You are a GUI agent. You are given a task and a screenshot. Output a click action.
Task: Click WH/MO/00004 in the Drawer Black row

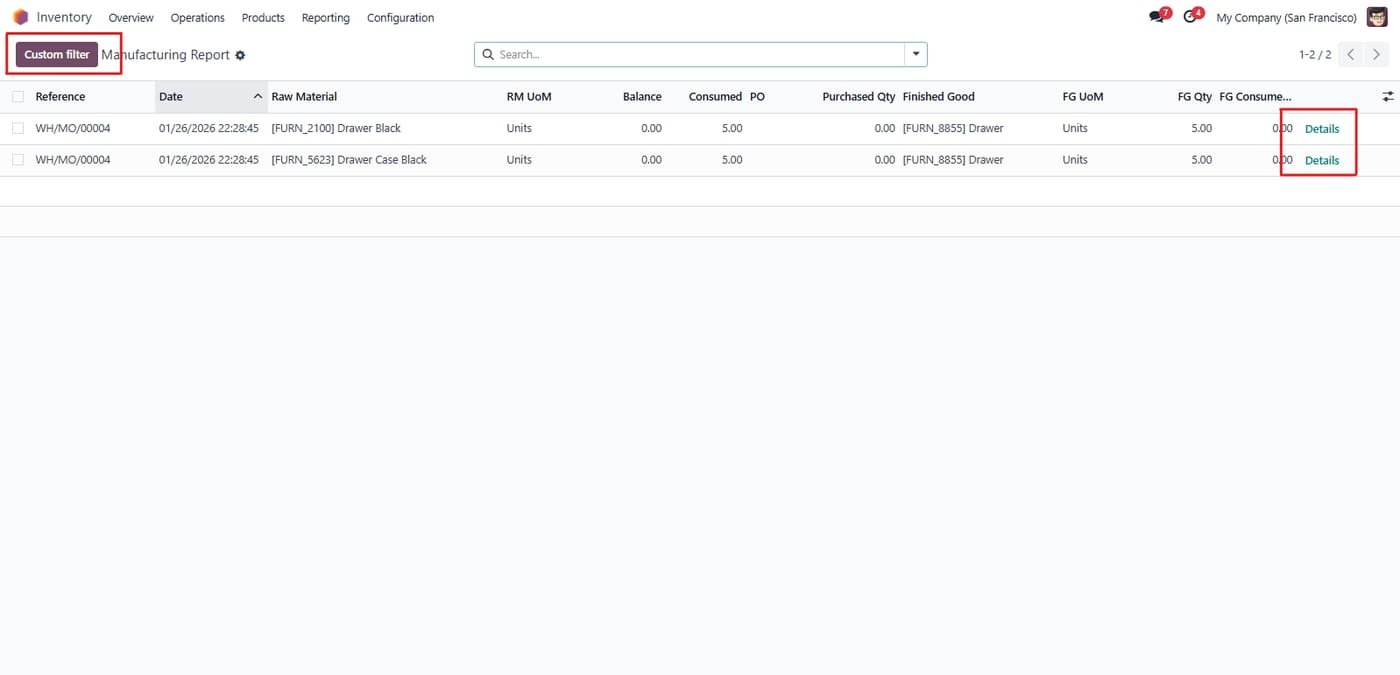pos(73,129)
